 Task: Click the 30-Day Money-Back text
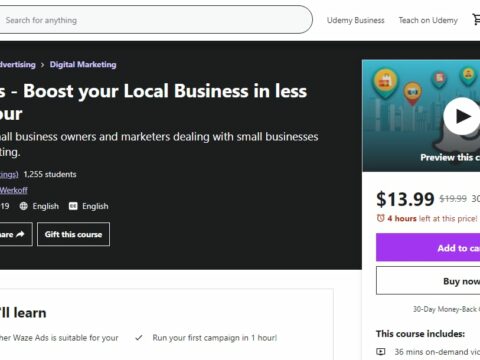[x=446, y=309]
